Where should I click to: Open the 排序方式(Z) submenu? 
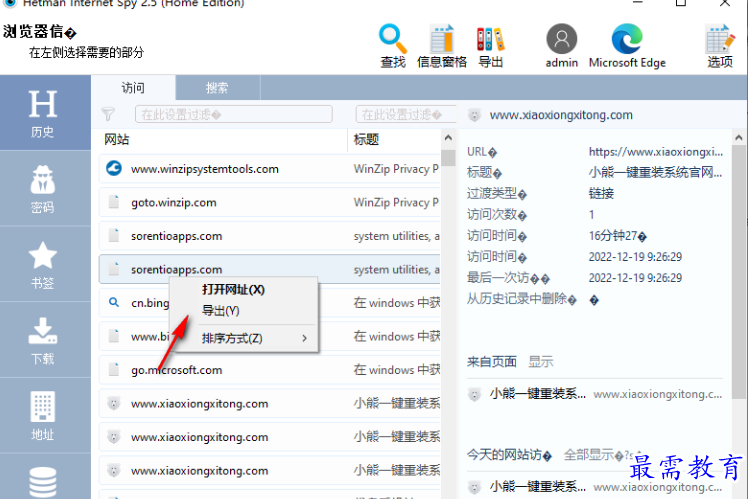point(244,338)
